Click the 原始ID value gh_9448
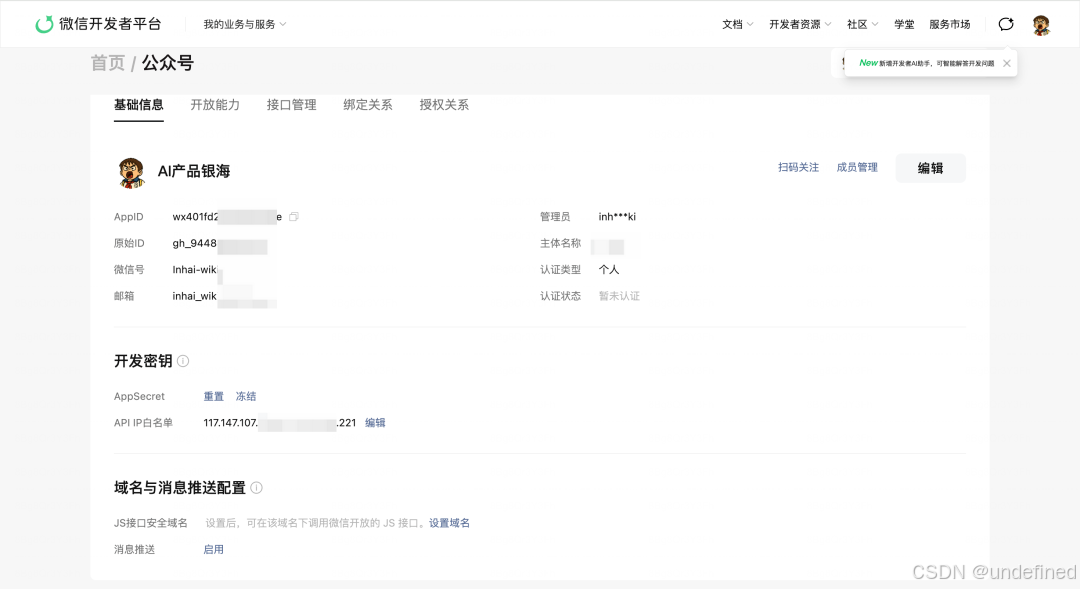1080x589 pixels. (x=194, y=243)
